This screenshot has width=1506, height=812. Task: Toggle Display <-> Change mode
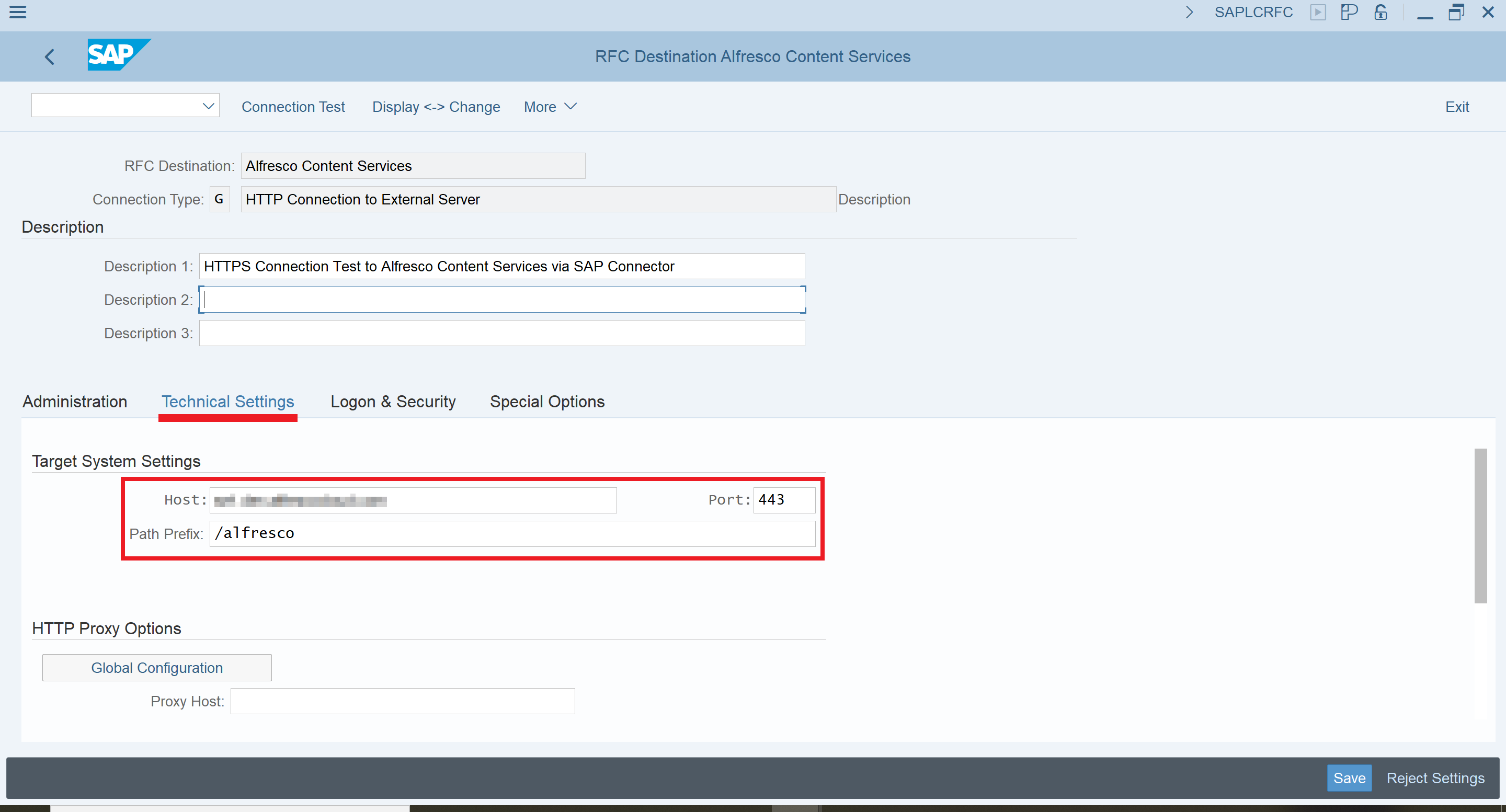436,107
